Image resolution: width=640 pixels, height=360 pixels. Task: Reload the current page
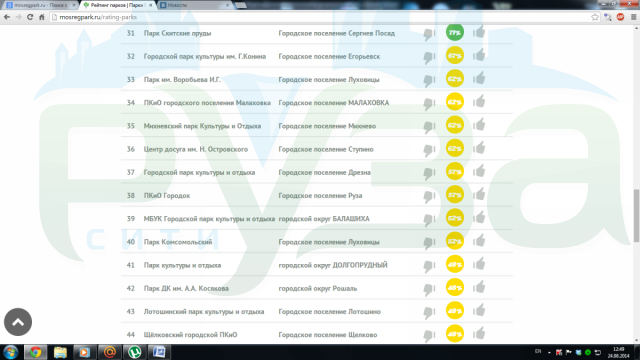pyautogui.click(x=30, y=17)
